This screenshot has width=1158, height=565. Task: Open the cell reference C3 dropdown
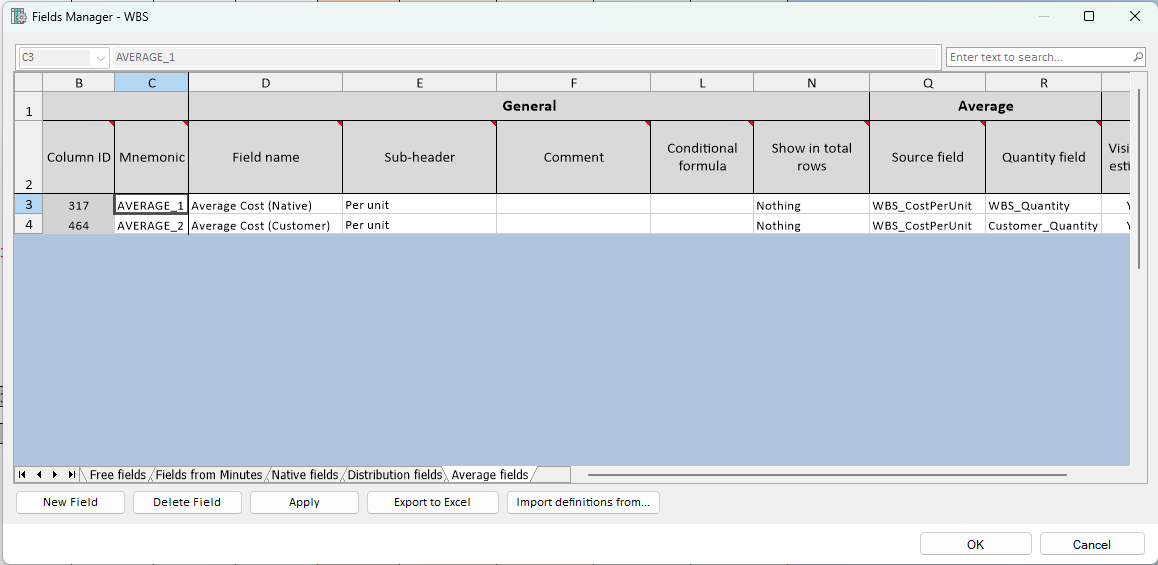[x=100, y=58]
